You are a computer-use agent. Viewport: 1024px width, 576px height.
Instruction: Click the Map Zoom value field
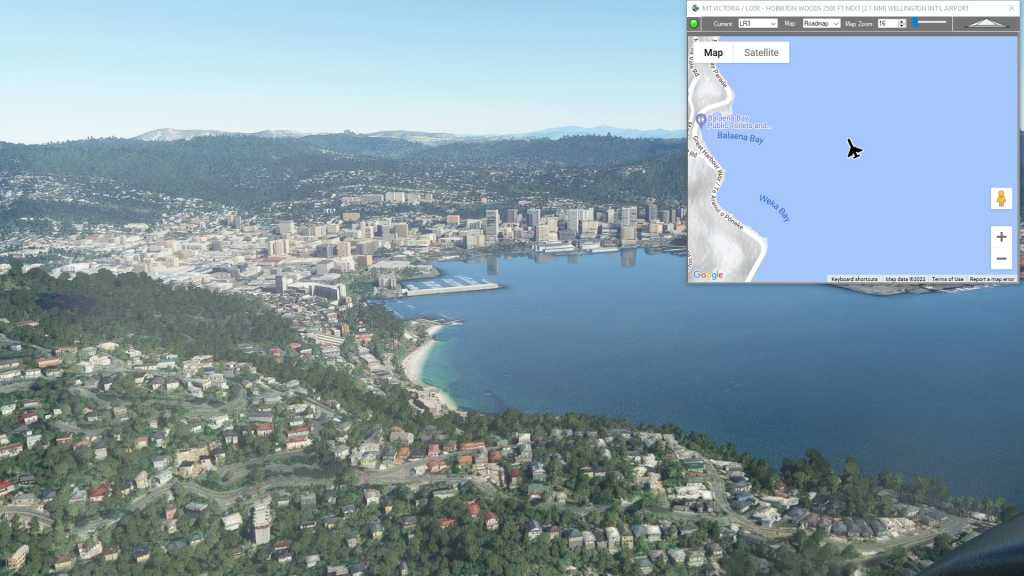[886, 23]
